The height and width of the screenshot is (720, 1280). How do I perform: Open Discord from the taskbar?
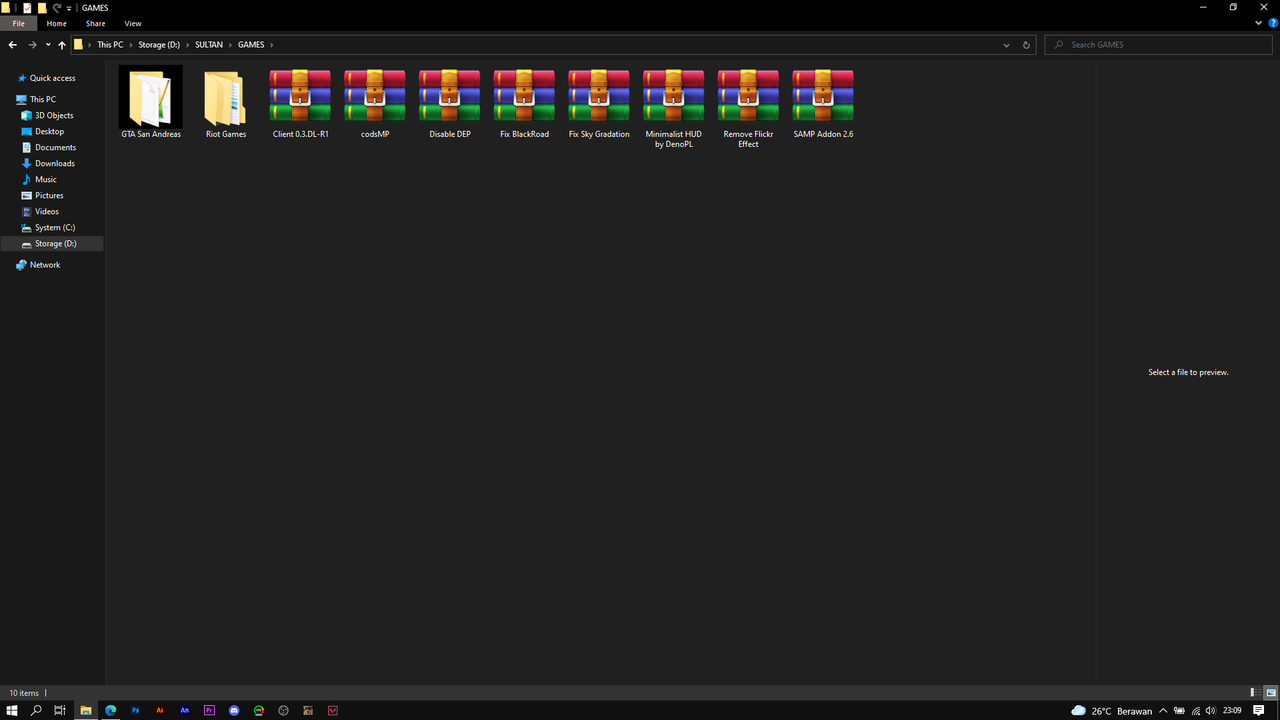coord(234,710)
